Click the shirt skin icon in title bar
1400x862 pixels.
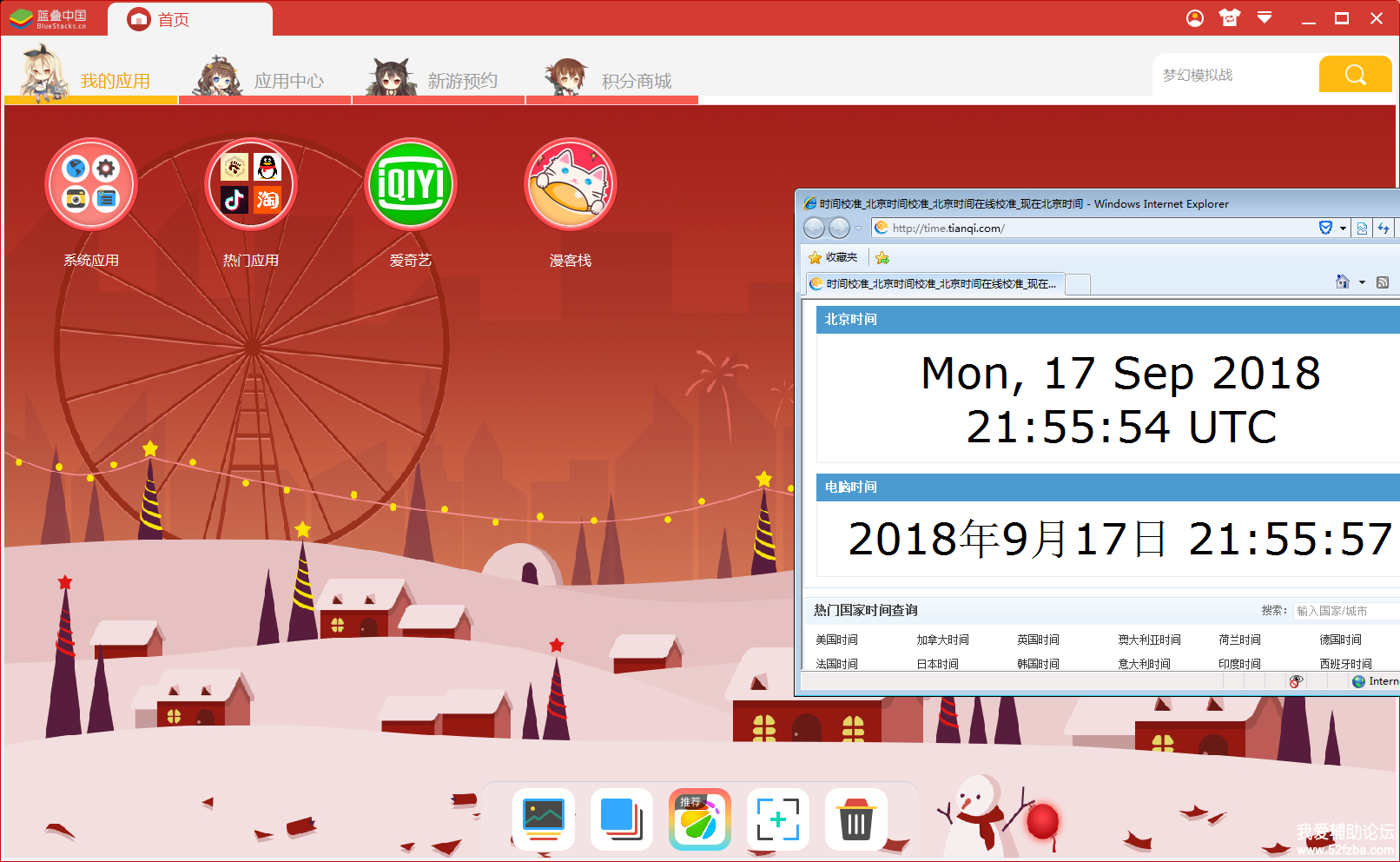[1230, 18]
